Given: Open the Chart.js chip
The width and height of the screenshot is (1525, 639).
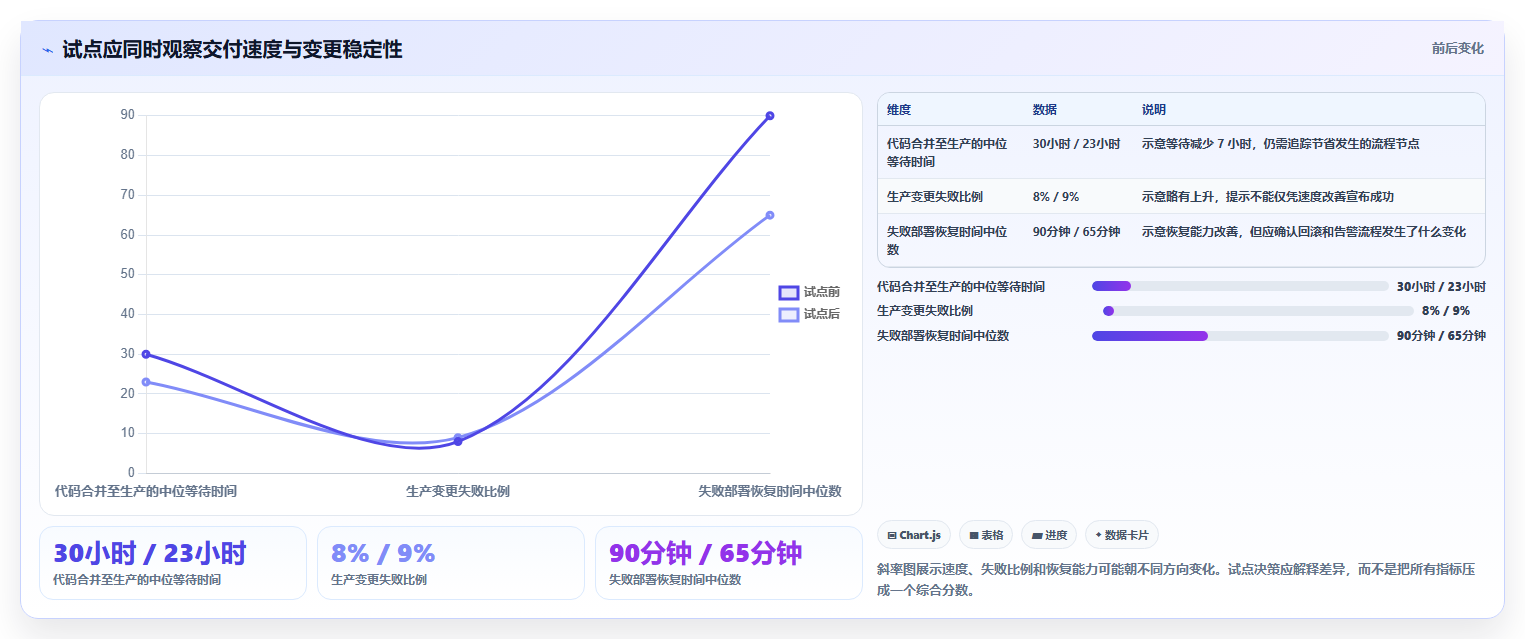Looking at the screenshot, I should pos(914,535).
